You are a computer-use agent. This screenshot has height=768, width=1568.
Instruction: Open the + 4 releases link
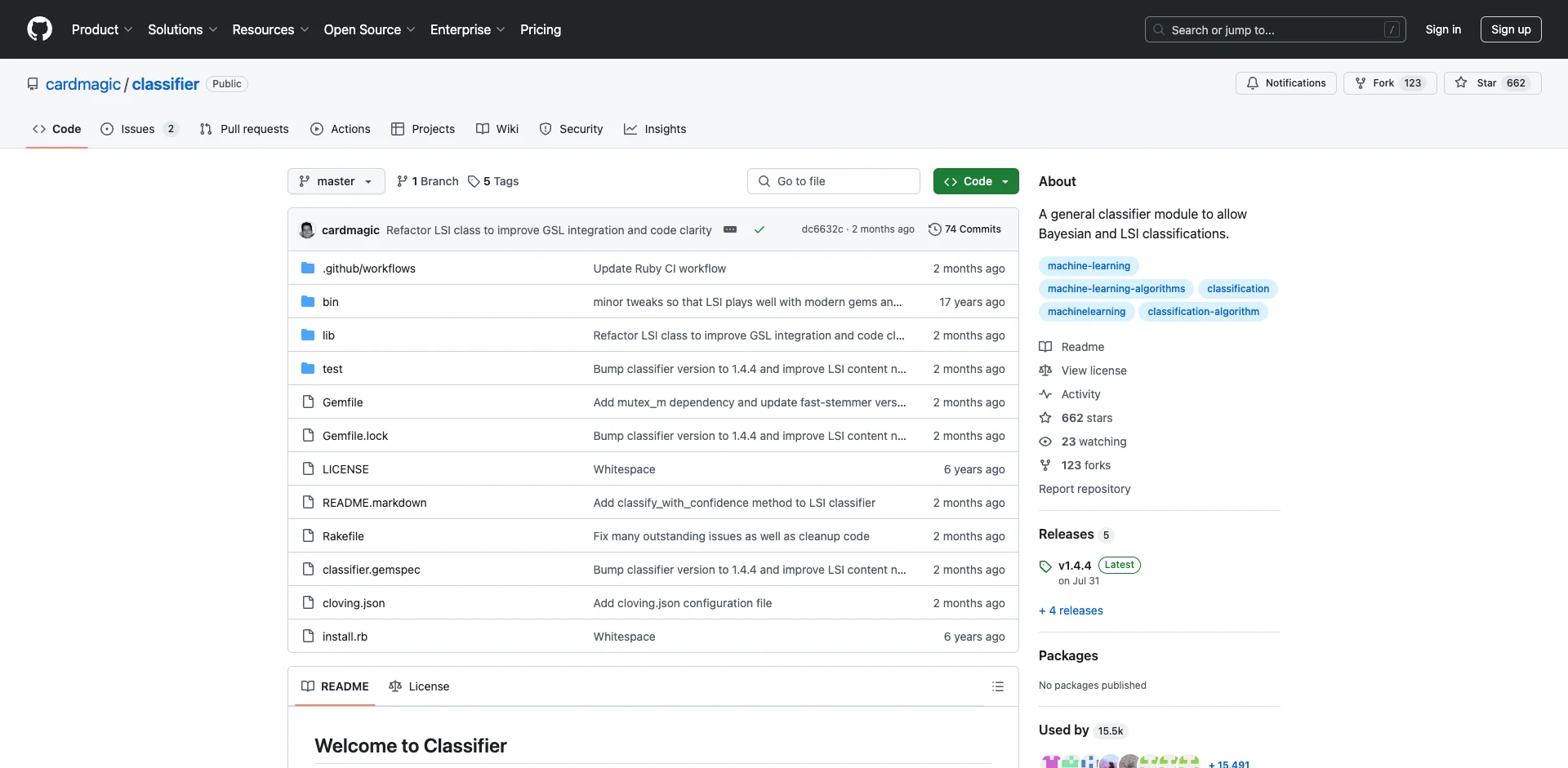click(1071, 610)
